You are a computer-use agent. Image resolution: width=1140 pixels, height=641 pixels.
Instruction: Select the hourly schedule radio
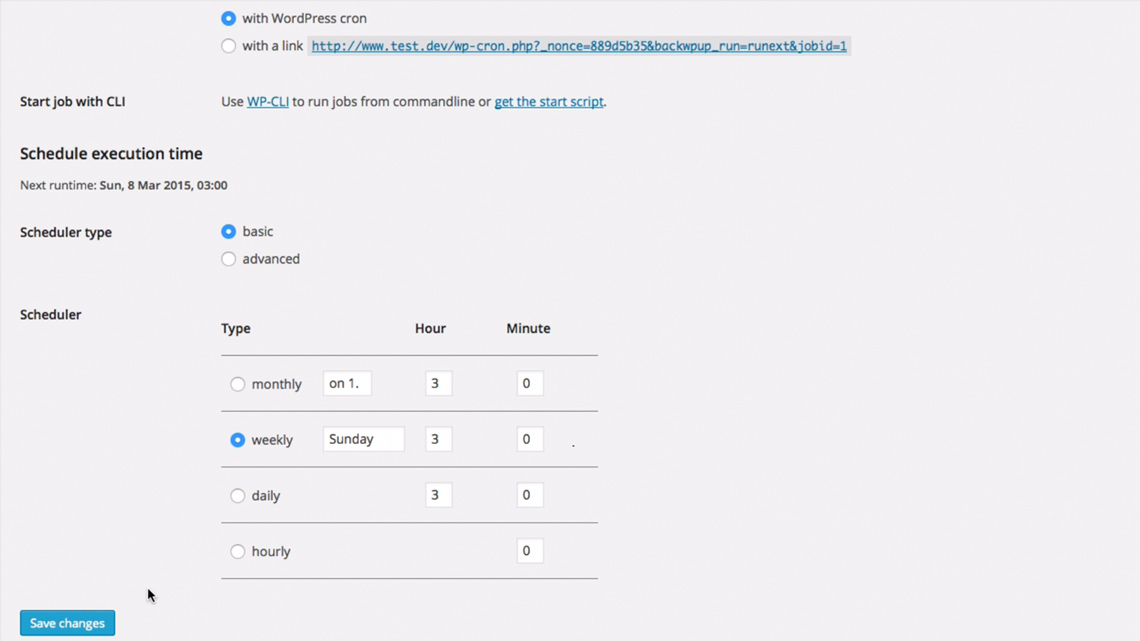(238, 552)
